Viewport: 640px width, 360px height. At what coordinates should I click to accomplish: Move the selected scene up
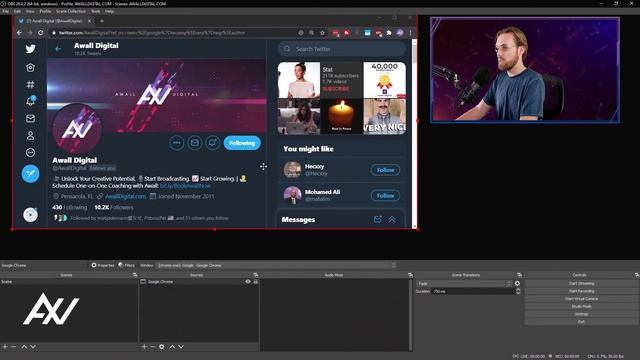pyautogui.click(x=24, y=347)
